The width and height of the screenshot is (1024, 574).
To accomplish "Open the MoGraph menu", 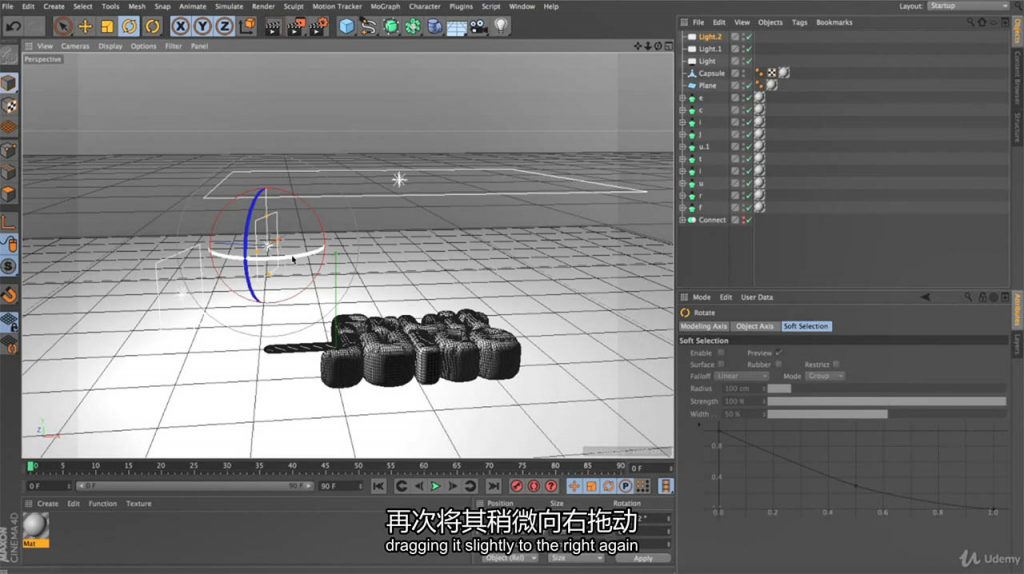I will pyautogui.click(x=385, y=6).
